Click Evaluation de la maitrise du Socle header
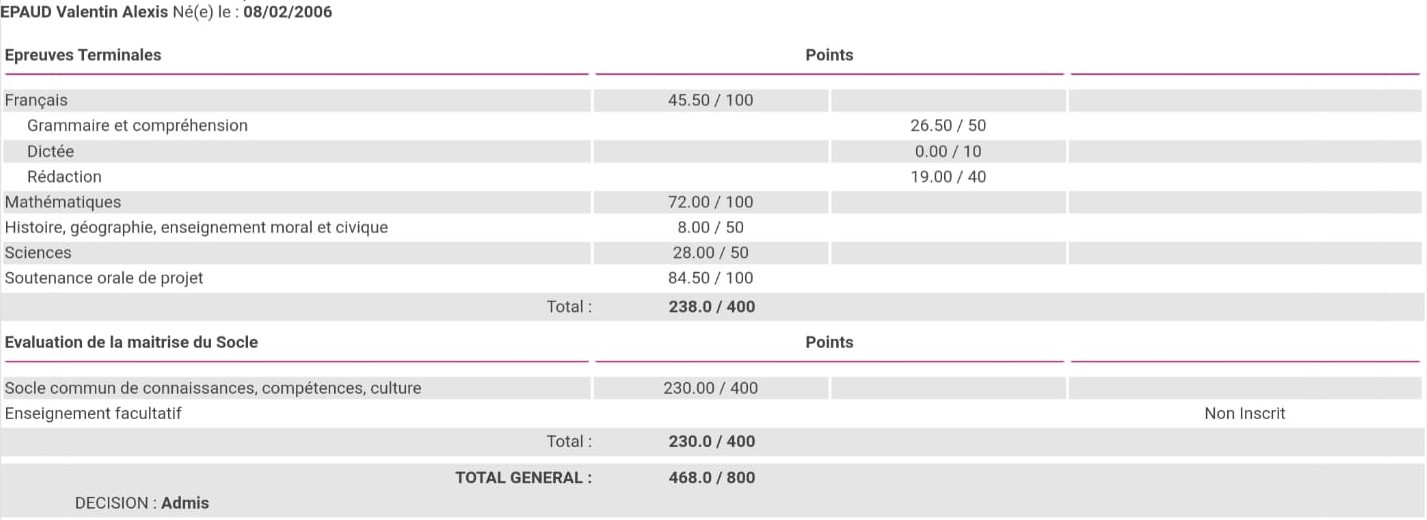 point(131,342)
